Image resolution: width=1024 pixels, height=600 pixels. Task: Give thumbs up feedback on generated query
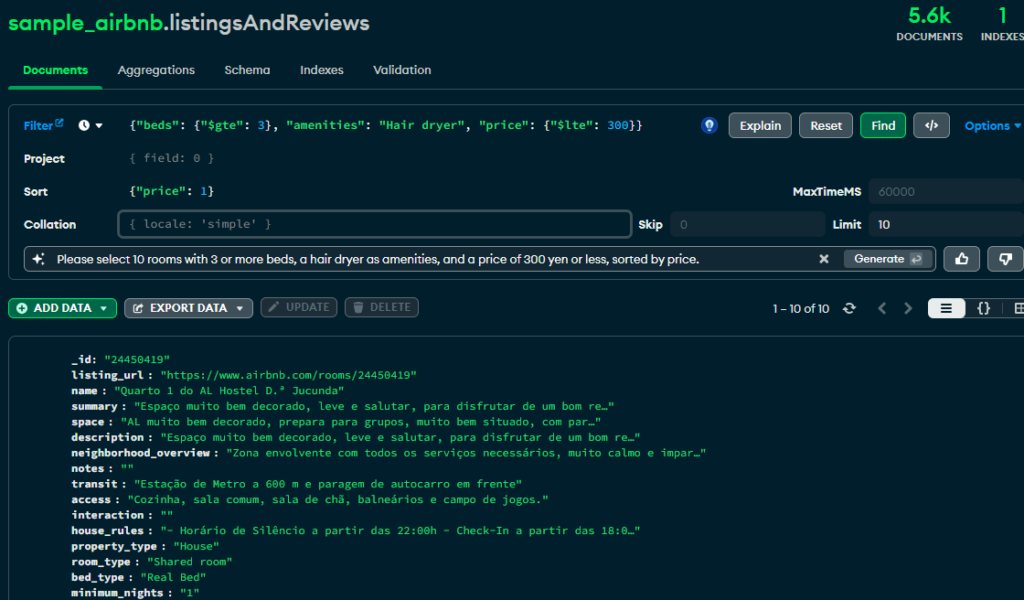[x=961, y=259]
